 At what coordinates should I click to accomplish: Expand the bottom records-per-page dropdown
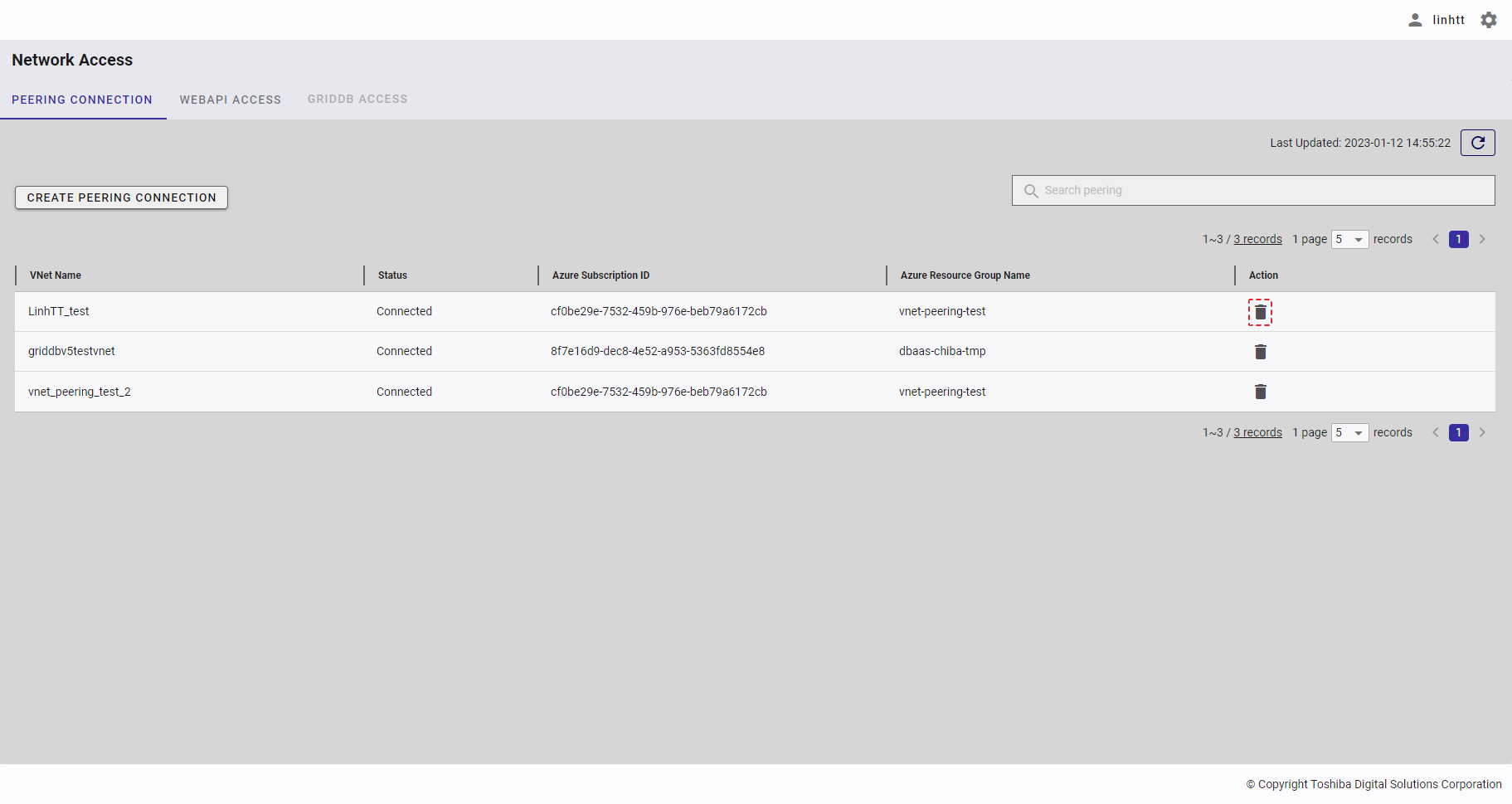click(x=1349, y=432)
